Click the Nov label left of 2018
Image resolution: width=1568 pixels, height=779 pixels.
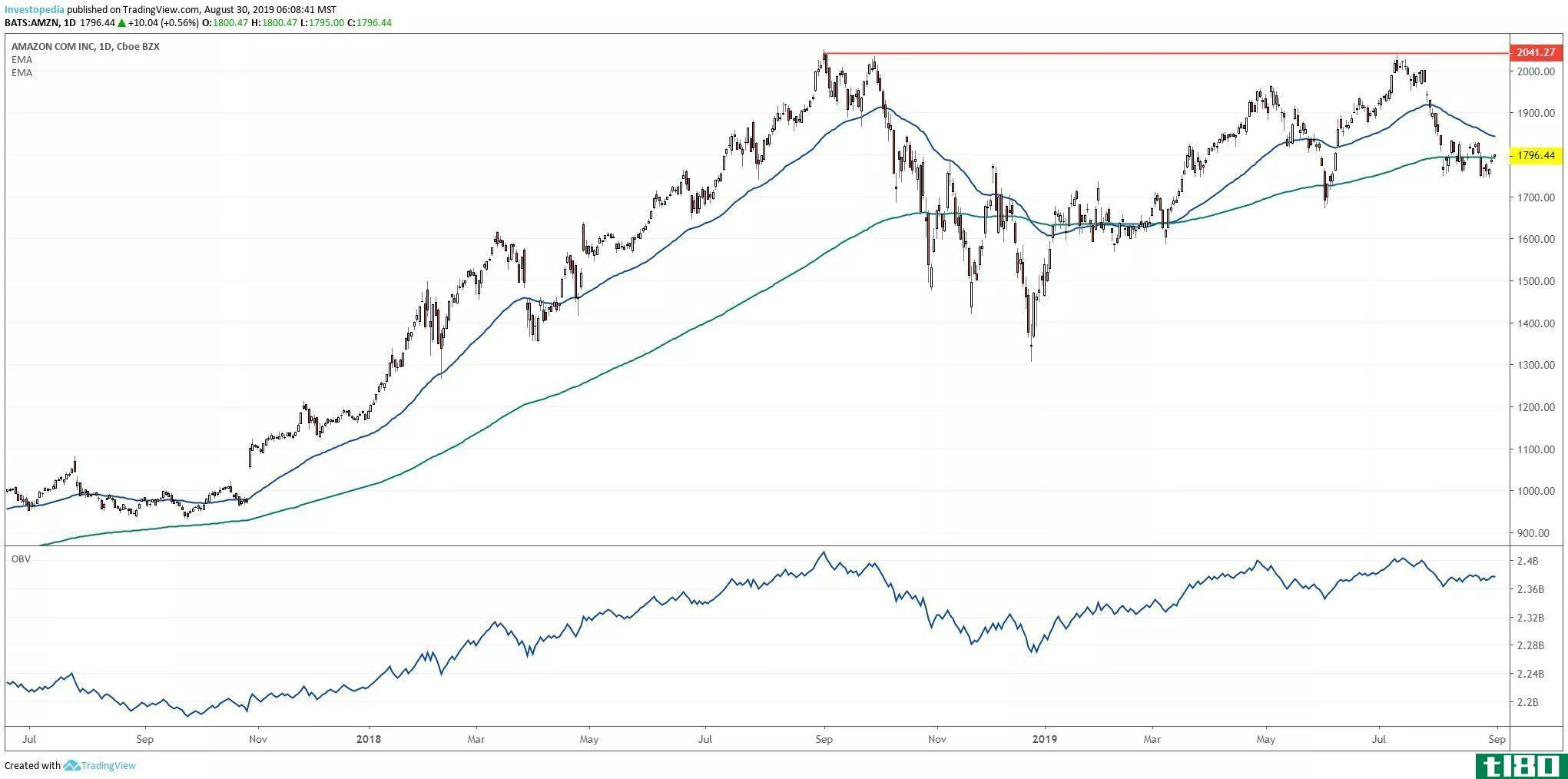pyautogui.click(x=258, y=740)
